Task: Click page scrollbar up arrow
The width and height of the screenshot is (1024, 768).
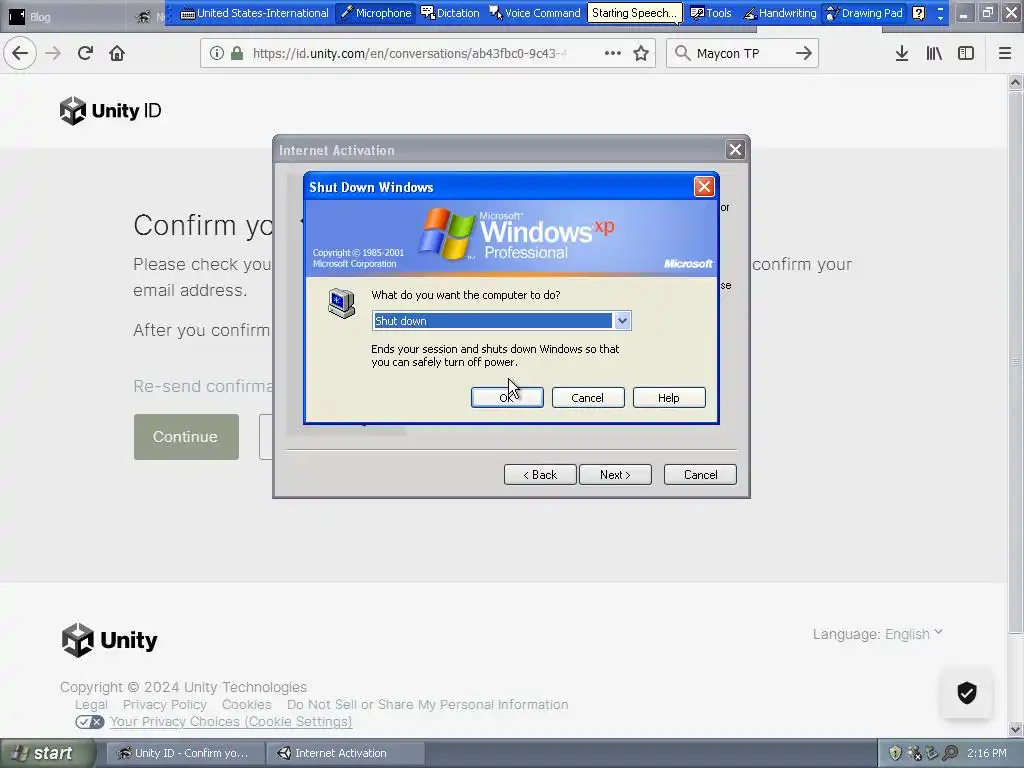Action: [1015, 82]
